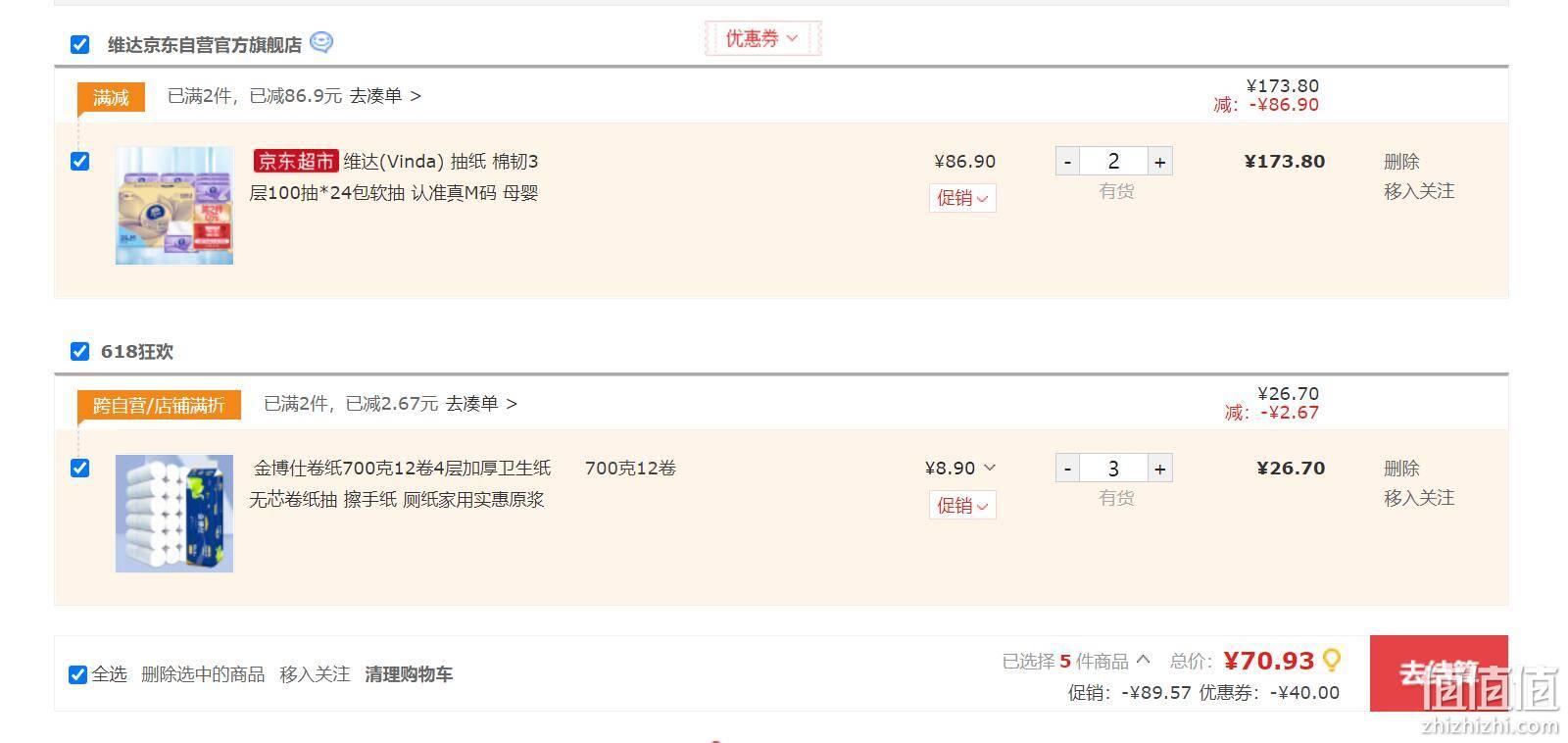
Task: Expand price arrow next to ¥8.90
Action: click(990, 468)
